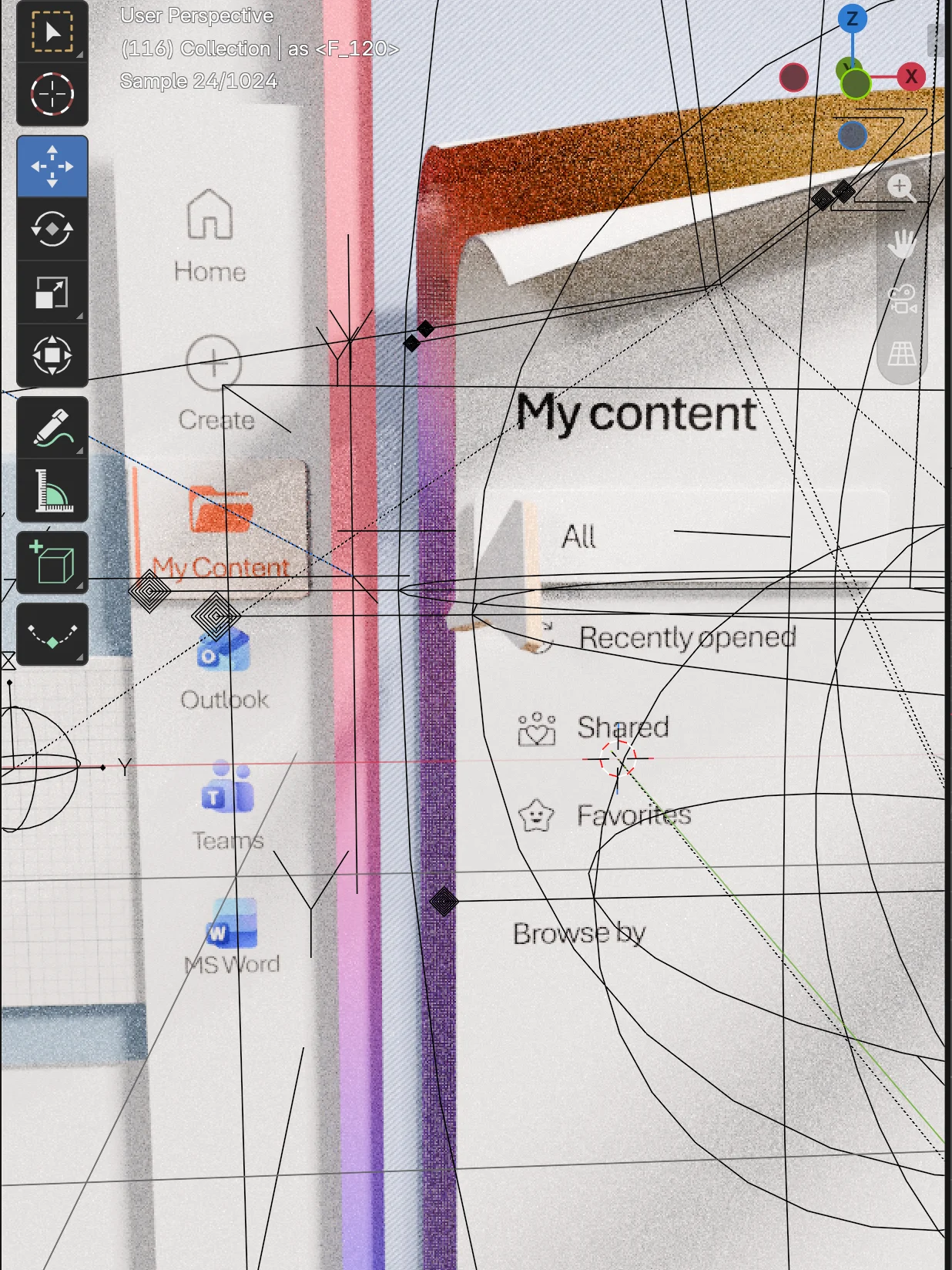
Task: Switch to the Transform tool
Action: (52, 355)
